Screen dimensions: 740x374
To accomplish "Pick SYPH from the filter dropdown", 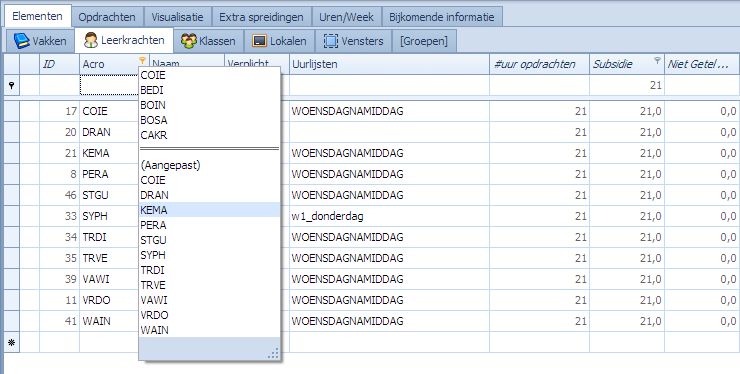I will pos(209,255).
